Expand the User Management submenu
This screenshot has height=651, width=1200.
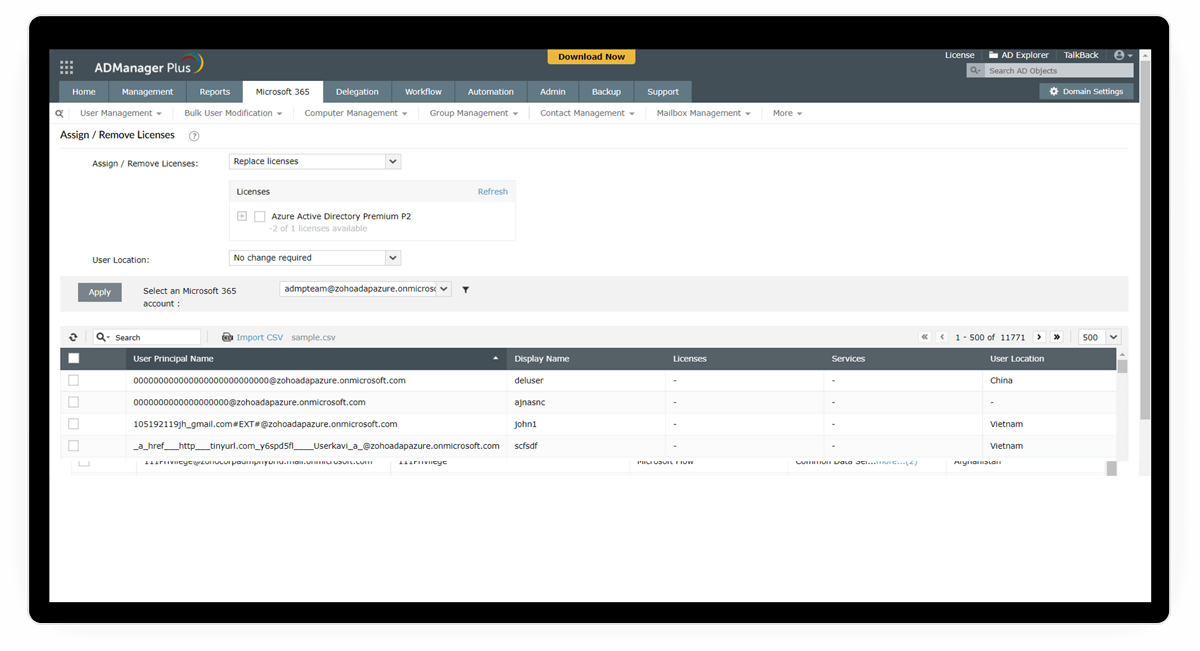pos(121,114)
